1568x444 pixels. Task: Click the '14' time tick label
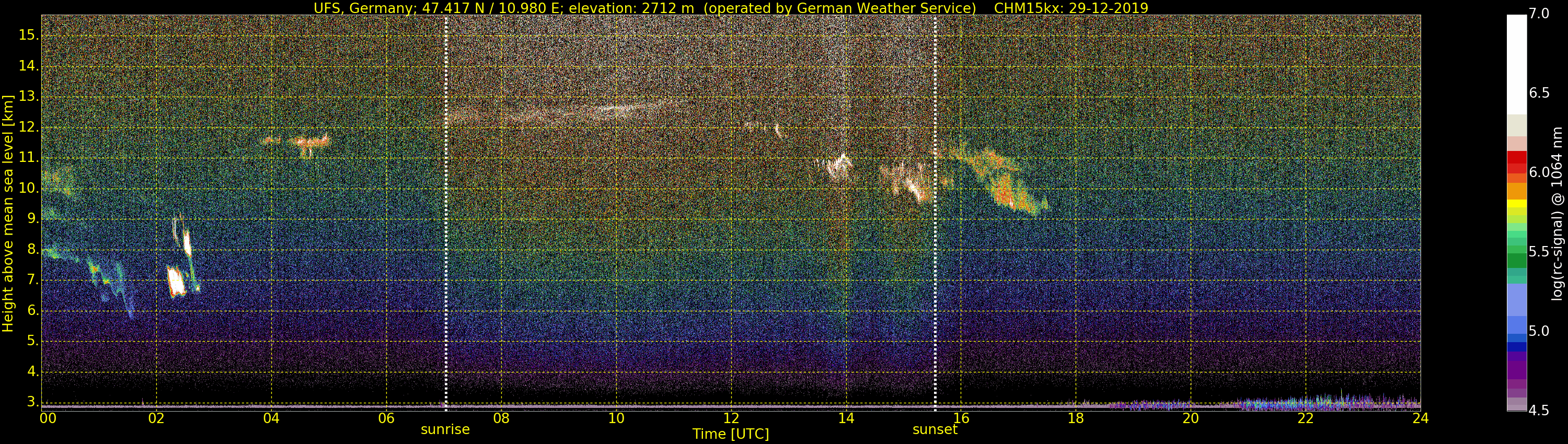(846, 418)
